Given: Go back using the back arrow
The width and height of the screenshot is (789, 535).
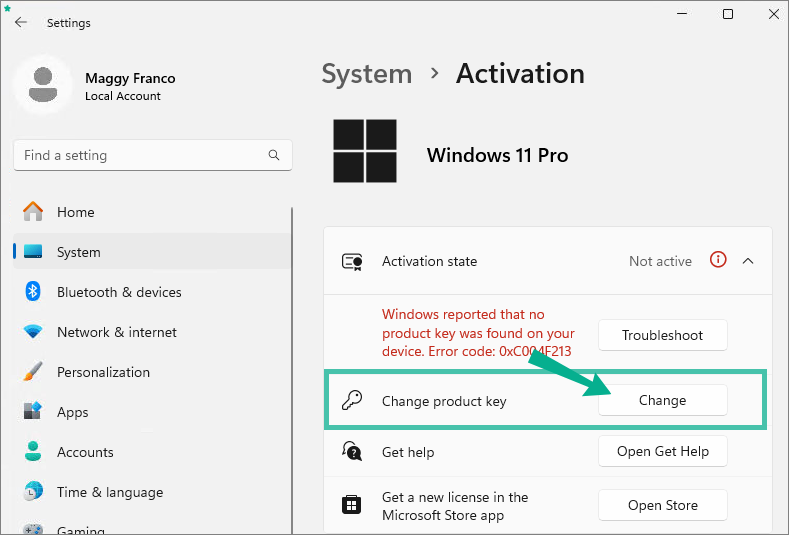Looking at the screenshot, I should coord(21,22).
